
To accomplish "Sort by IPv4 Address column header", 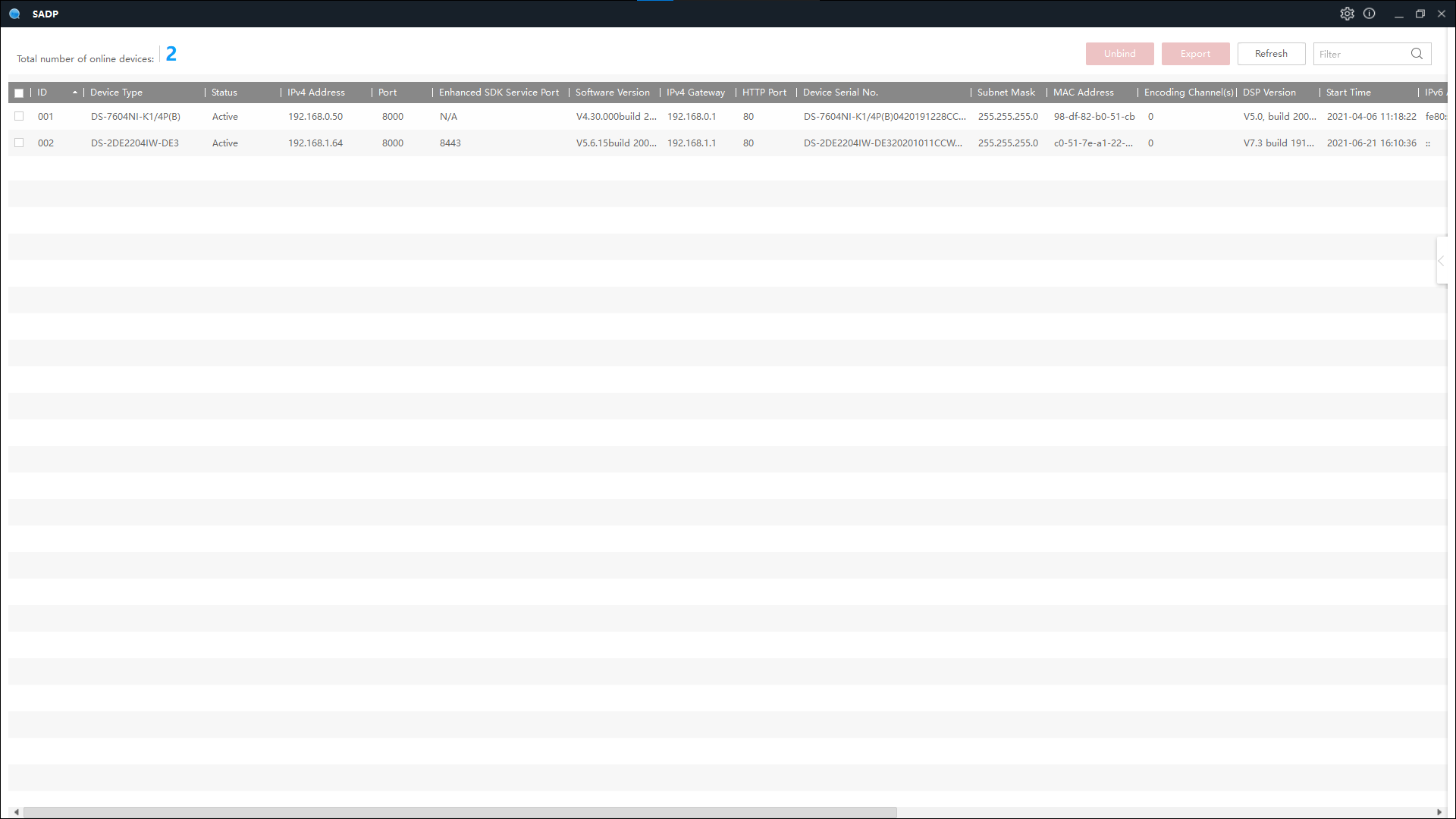I will 315,93.
